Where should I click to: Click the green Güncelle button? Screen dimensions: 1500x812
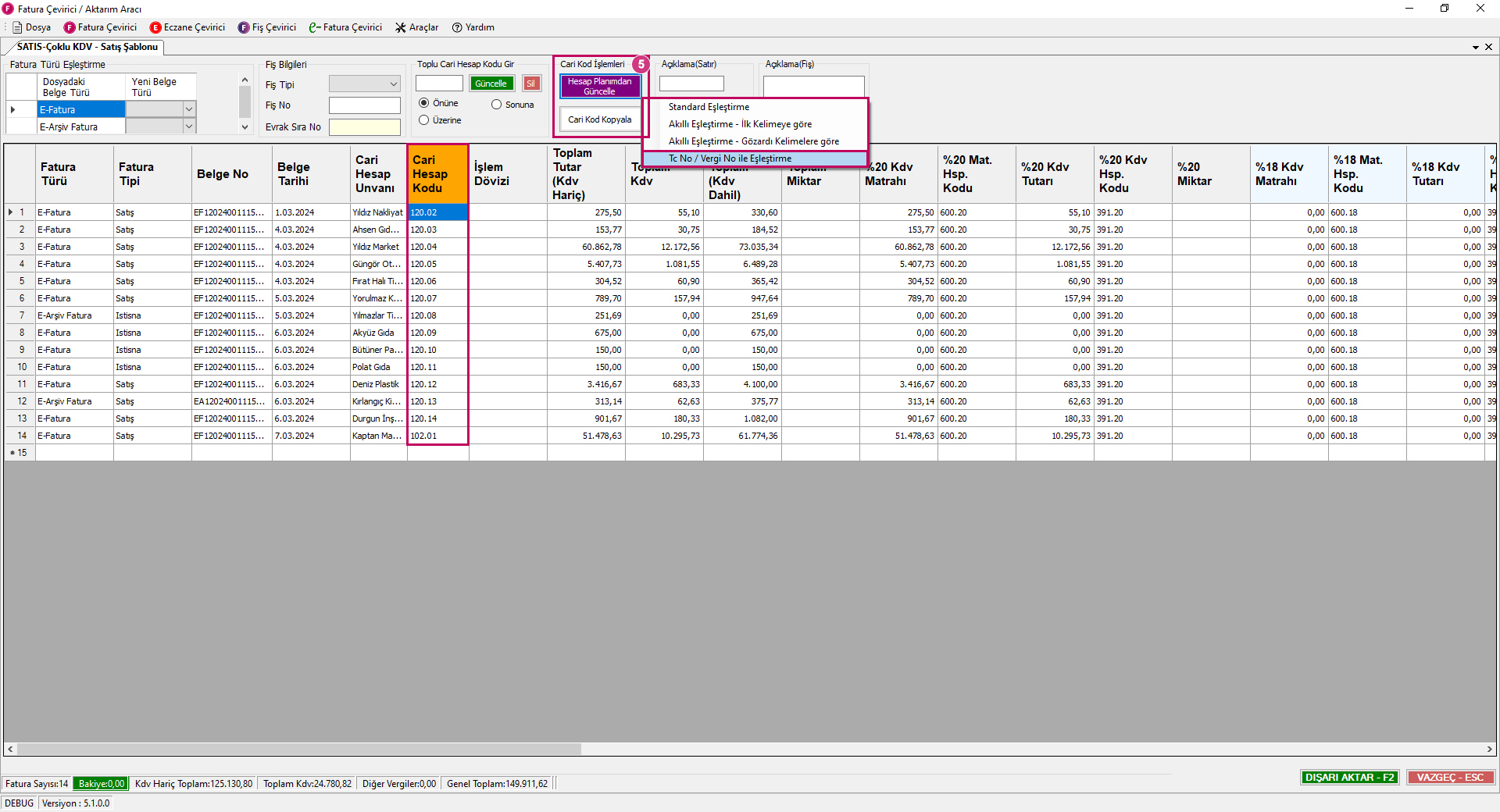(491, 84)
